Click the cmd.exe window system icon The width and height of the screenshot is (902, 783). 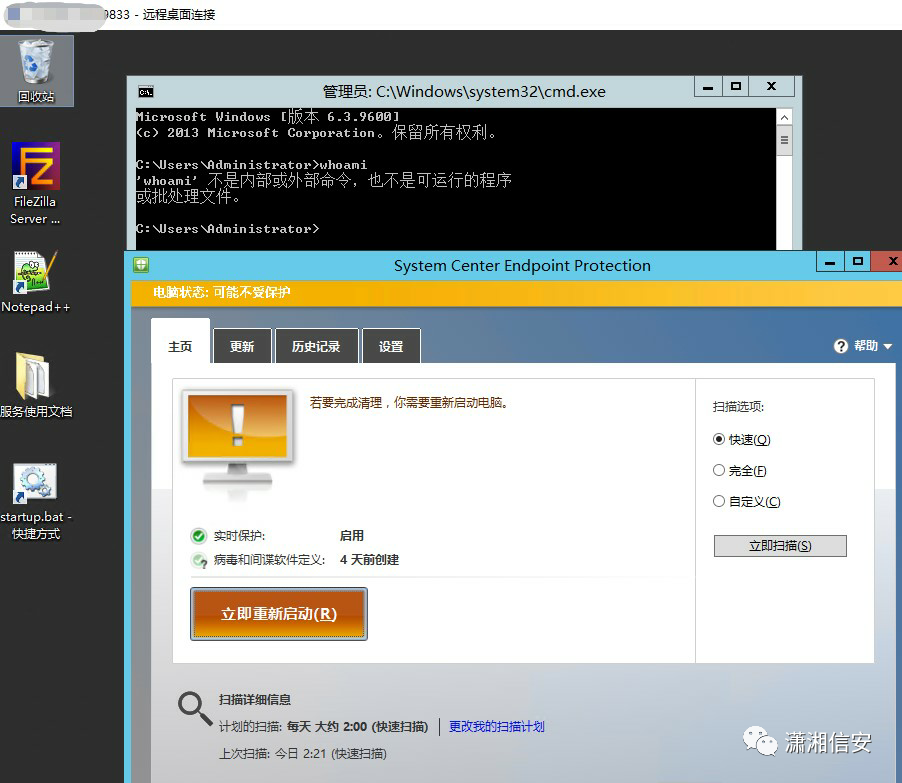[146, 91]
